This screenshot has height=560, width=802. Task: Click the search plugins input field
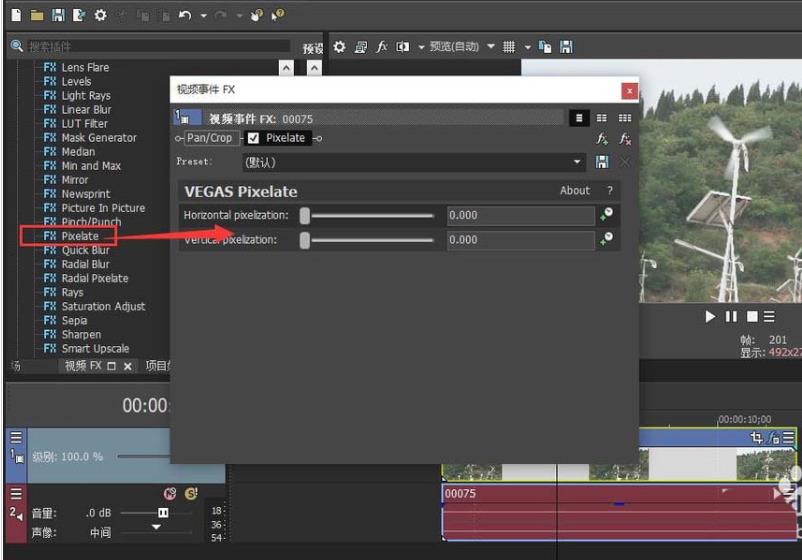[x=159, y=47]
